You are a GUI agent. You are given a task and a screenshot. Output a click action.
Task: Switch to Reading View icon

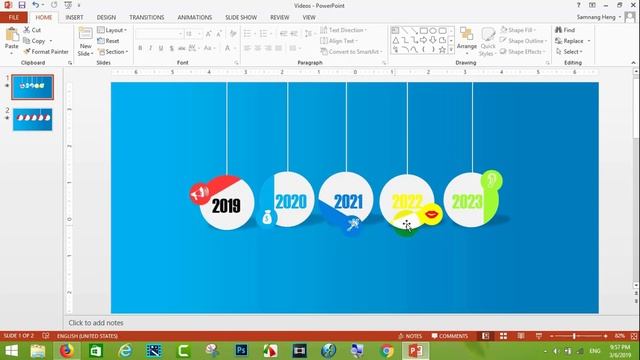[x=521, y=336]
